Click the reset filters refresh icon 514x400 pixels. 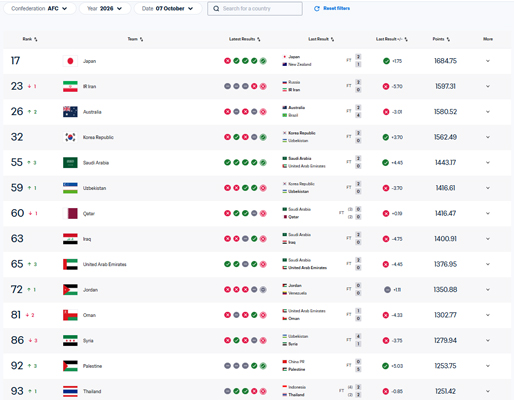[317, 9]
